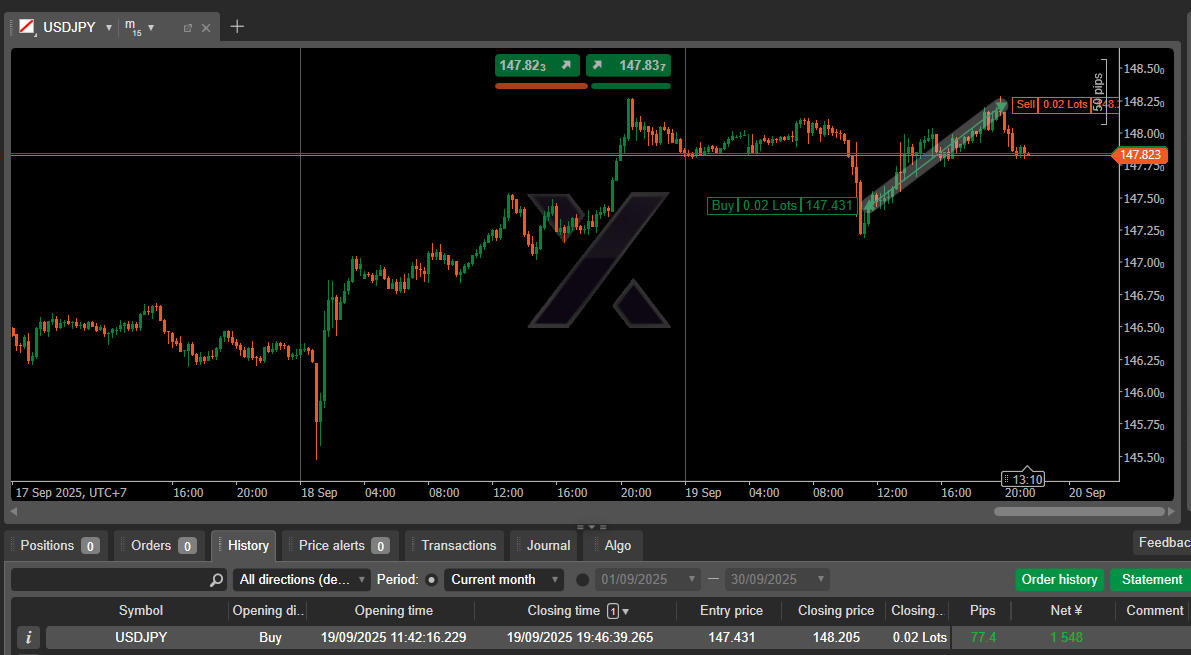Open the Statement report
This screenshot has height=655, width=1191.
(x=1151, y=579)
